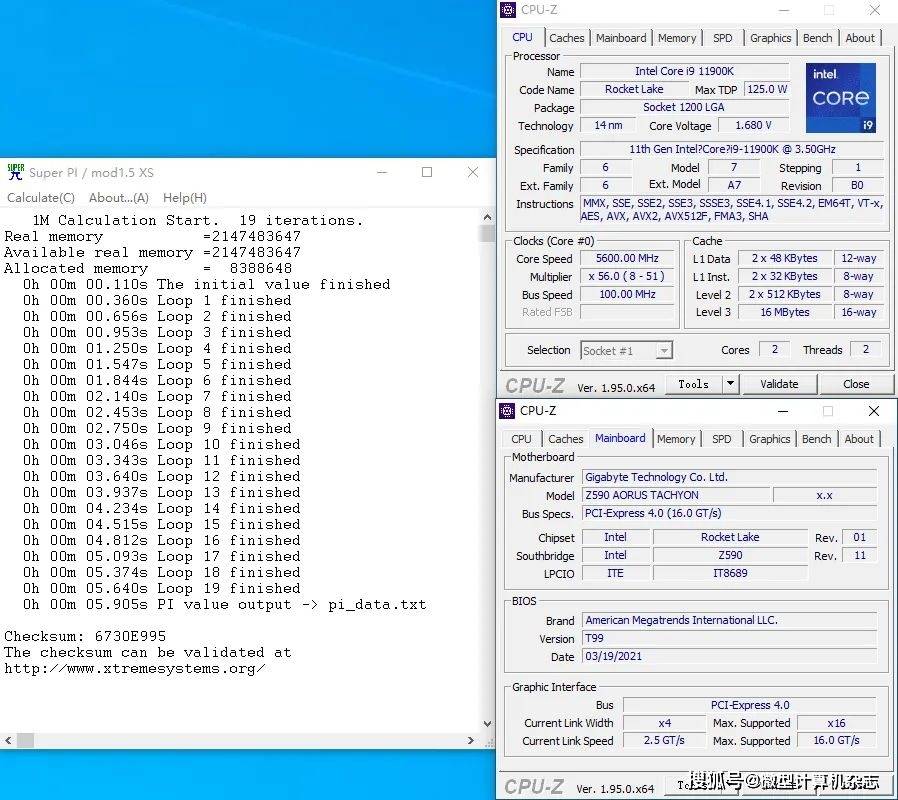Click the Core Speed value 5600.00 MHz
The image size is (898, 800).
click(627, 258)
